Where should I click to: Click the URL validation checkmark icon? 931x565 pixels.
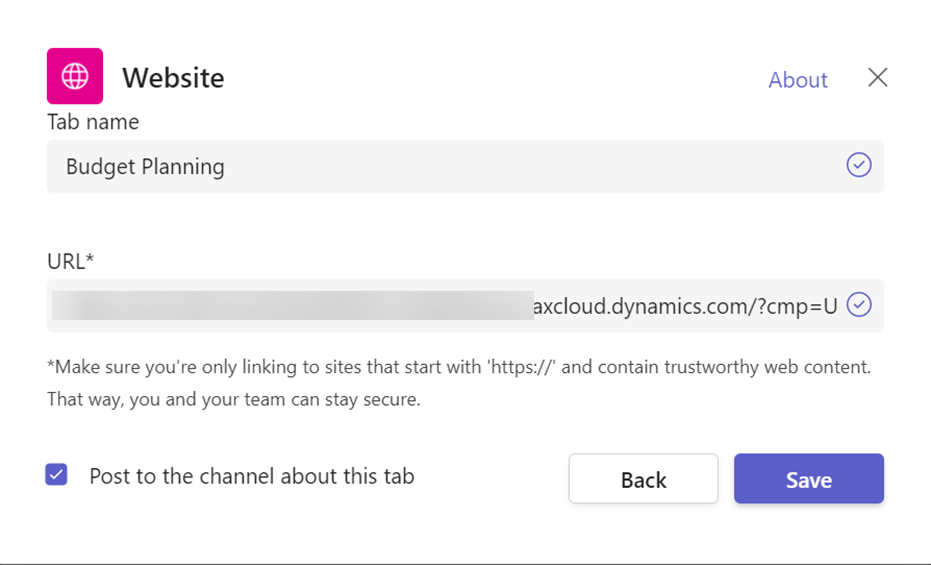858,305
